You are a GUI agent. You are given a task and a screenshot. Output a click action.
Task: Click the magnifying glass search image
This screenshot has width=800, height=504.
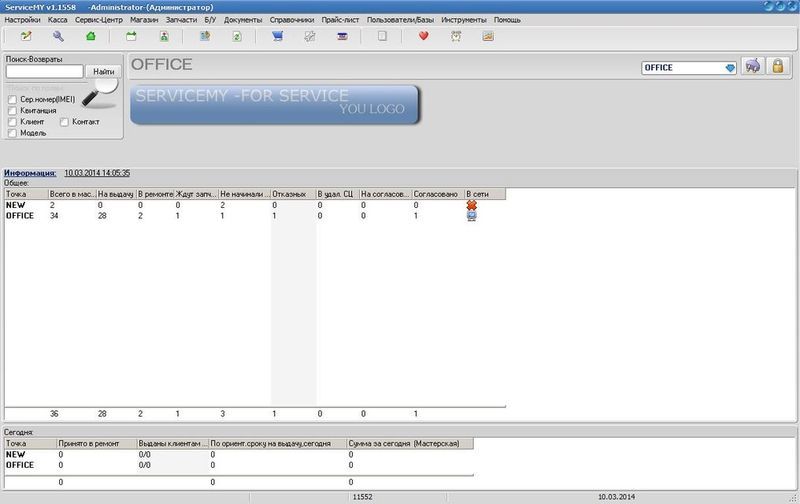pos(101,92)
